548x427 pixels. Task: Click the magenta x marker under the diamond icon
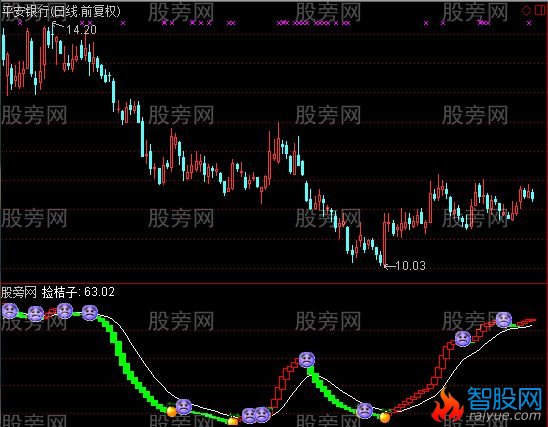[529, 23]
